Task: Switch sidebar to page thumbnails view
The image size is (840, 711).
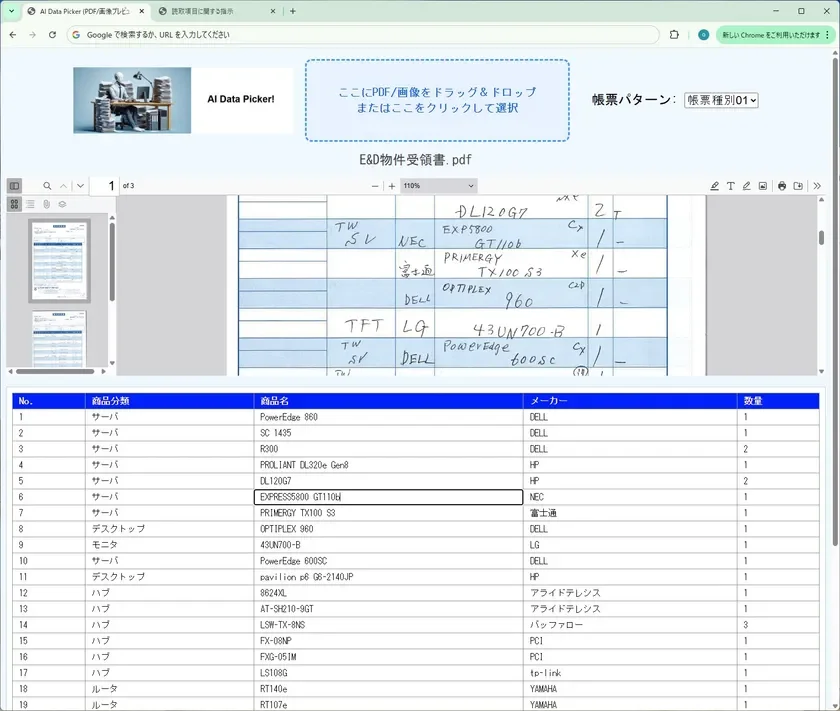Action: click(x=14, y=204)
